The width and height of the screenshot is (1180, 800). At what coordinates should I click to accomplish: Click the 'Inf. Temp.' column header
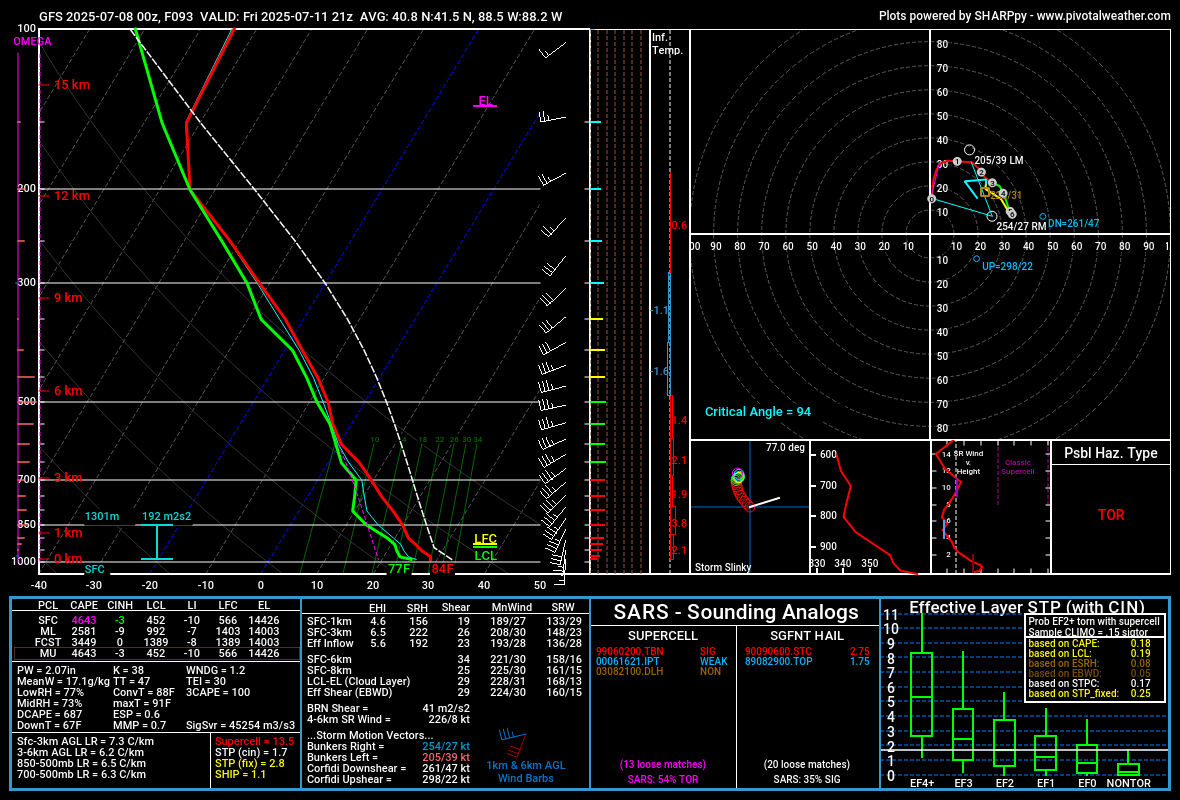click(667, 44)
